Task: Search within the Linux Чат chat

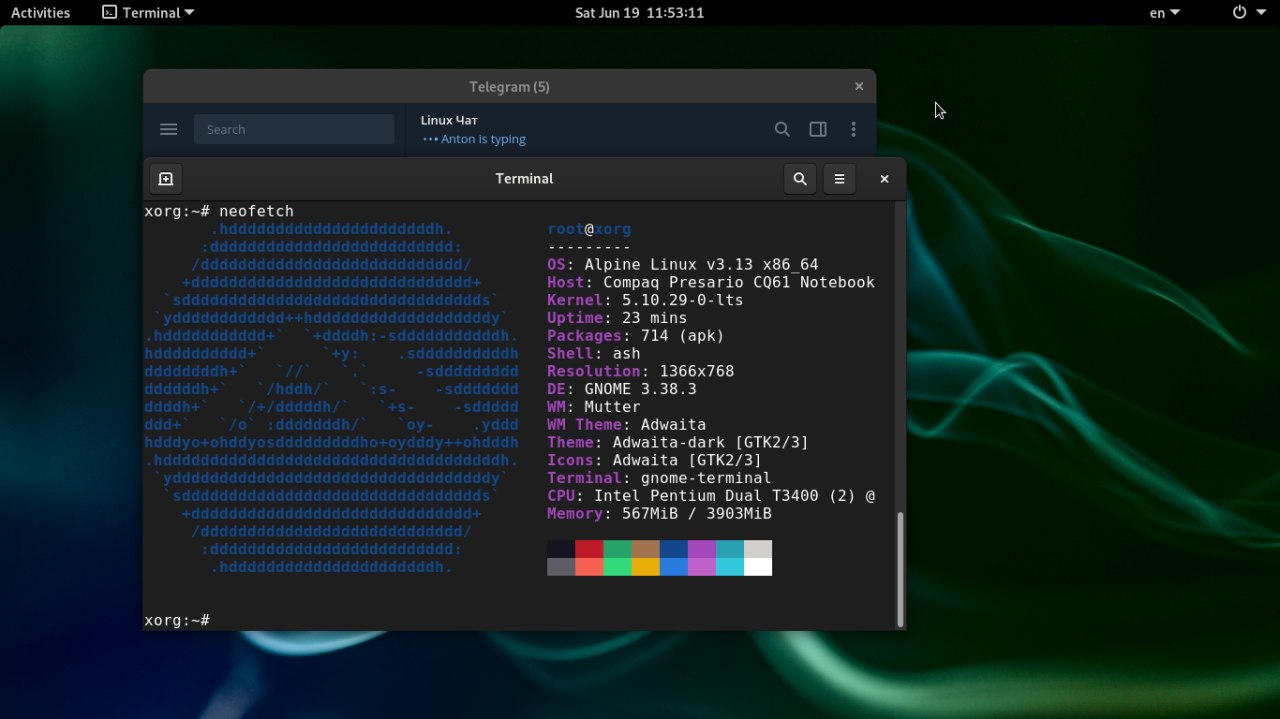Action: (x=782, y=129)
